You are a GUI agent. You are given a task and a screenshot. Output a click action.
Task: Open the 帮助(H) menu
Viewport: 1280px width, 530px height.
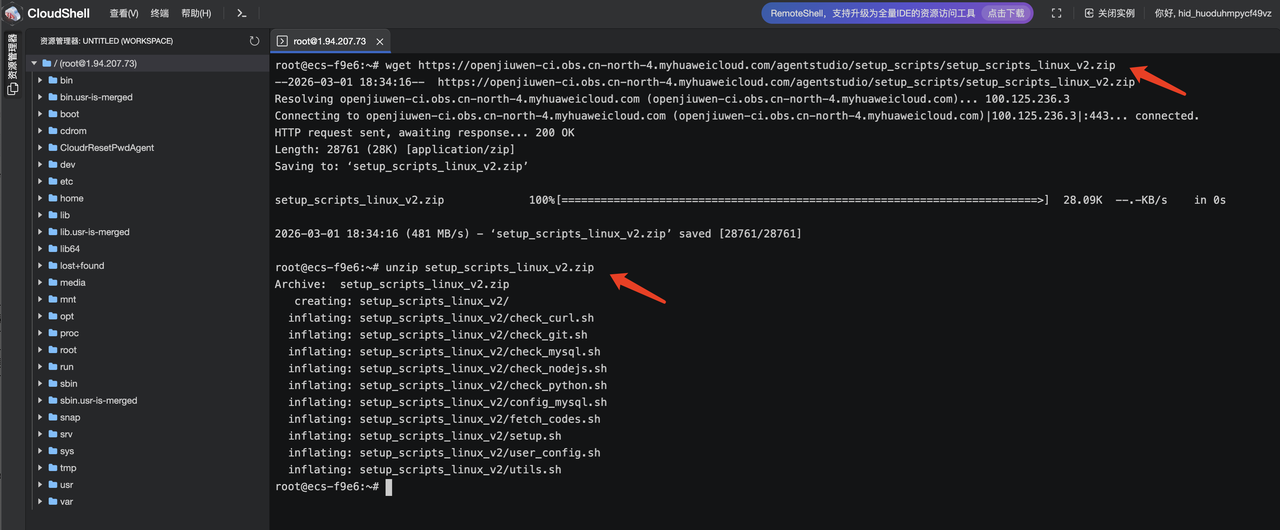[196, 13]
